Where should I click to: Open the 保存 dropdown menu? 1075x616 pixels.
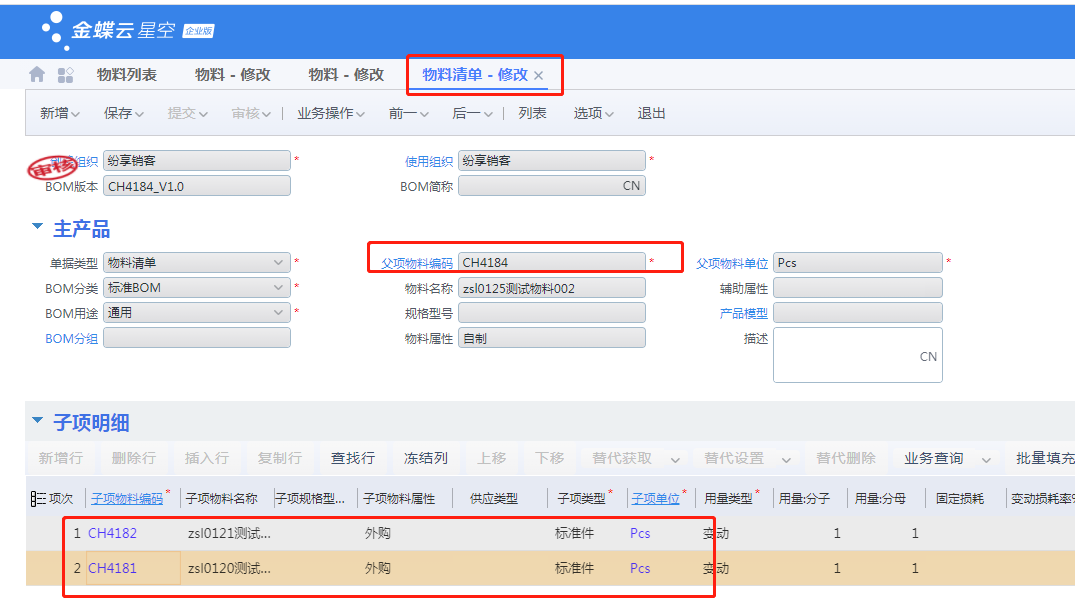coord(123,113)
